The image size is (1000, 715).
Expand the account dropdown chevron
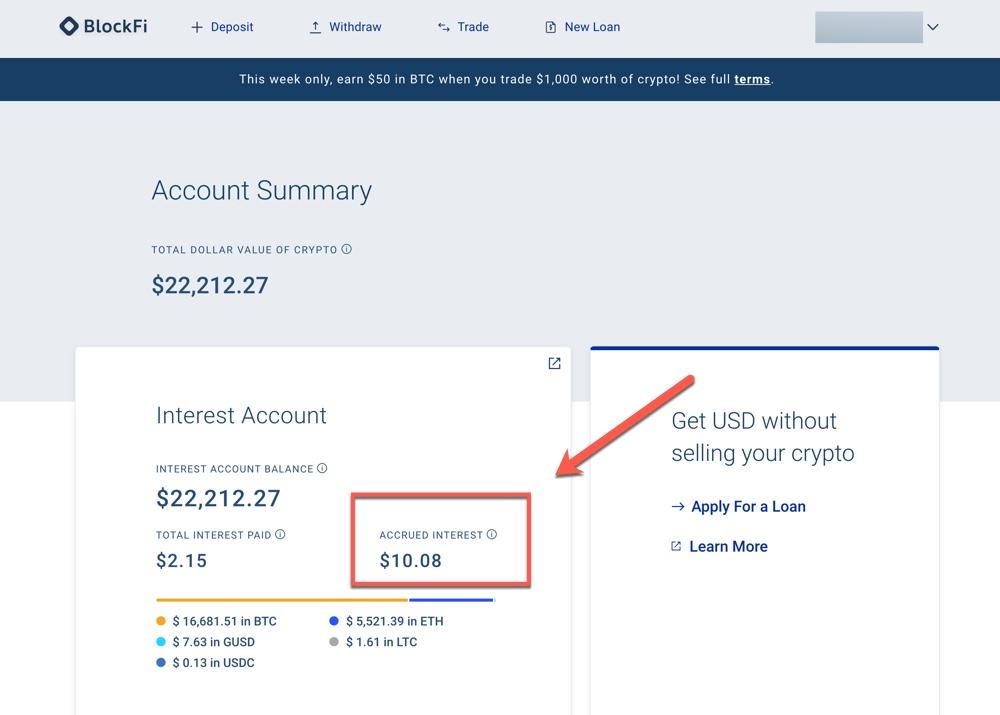[932, 27]
